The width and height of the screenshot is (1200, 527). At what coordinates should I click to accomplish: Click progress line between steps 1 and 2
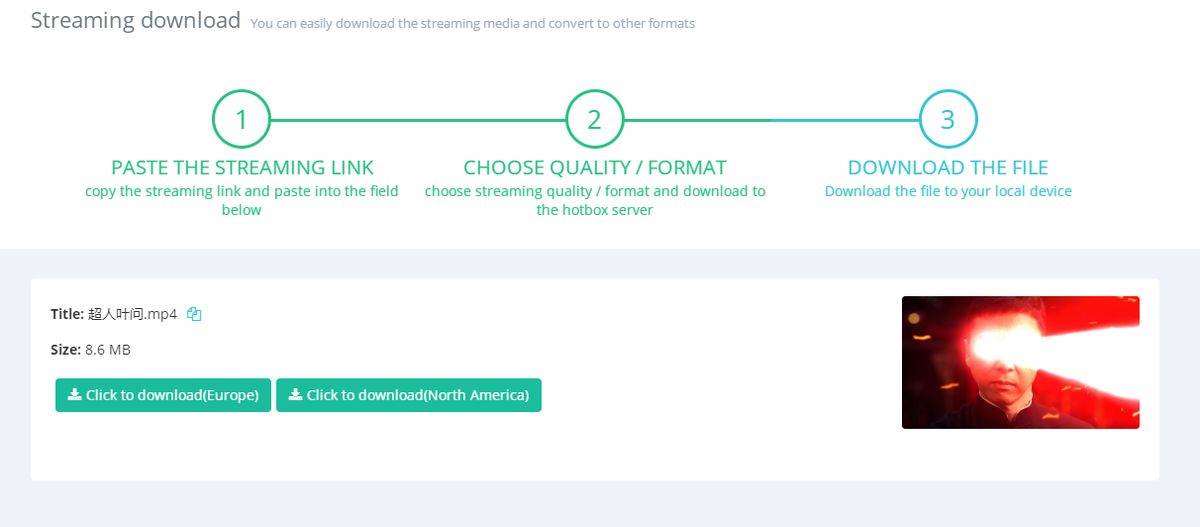(x=418, y=121)
